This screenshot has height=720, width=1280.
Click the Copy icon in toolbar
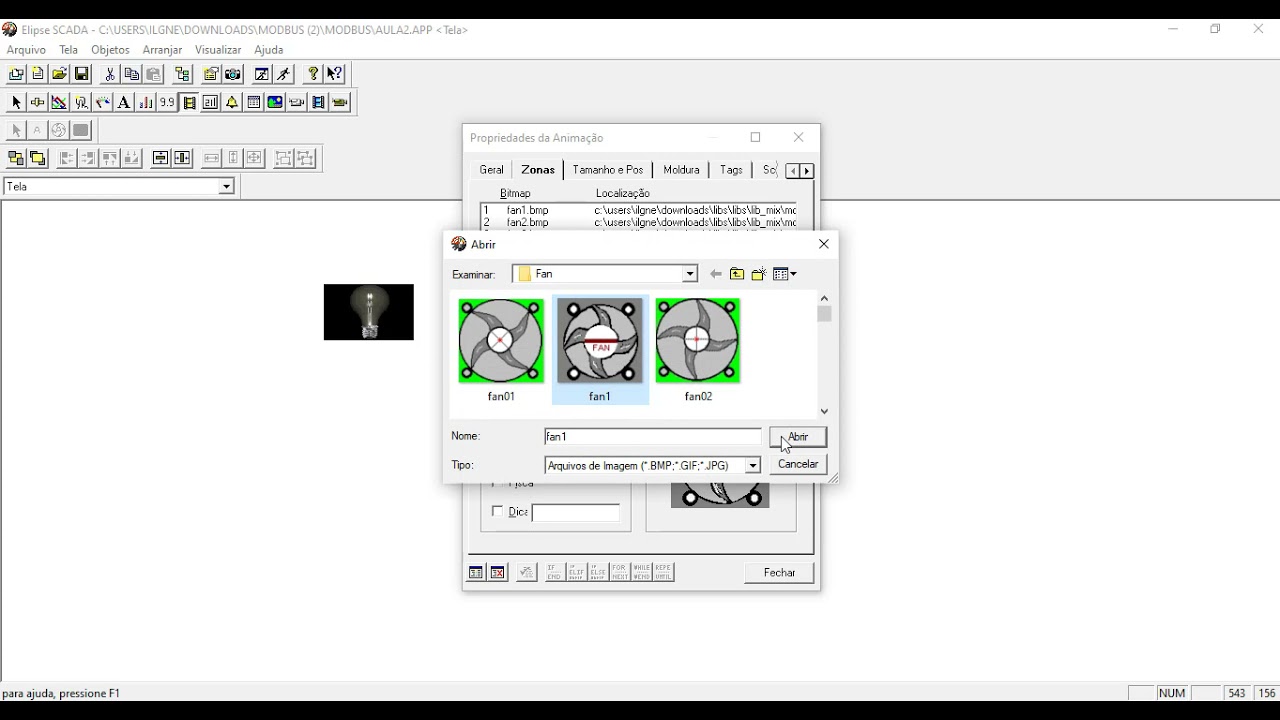tap(132, 74)
